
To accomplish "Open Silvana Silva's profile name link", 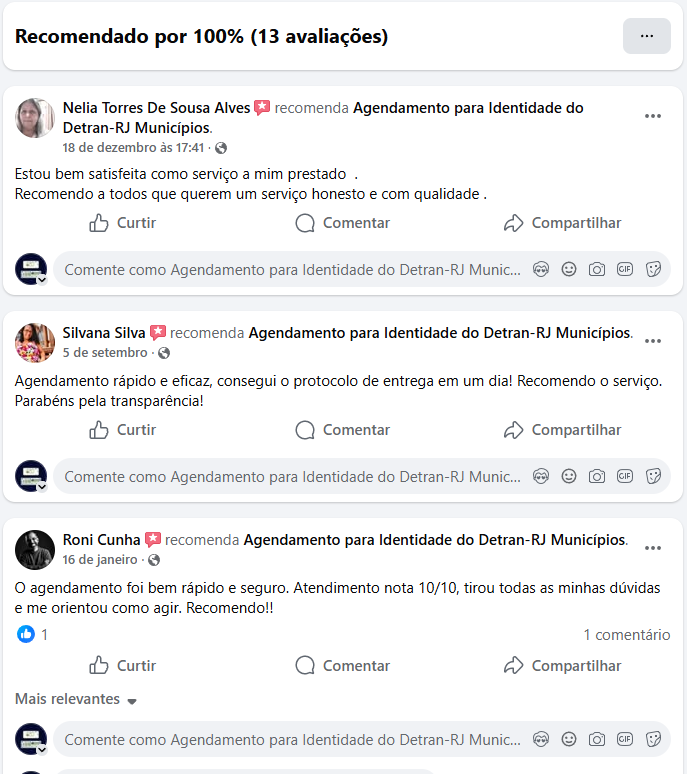I will click(104, 333).
